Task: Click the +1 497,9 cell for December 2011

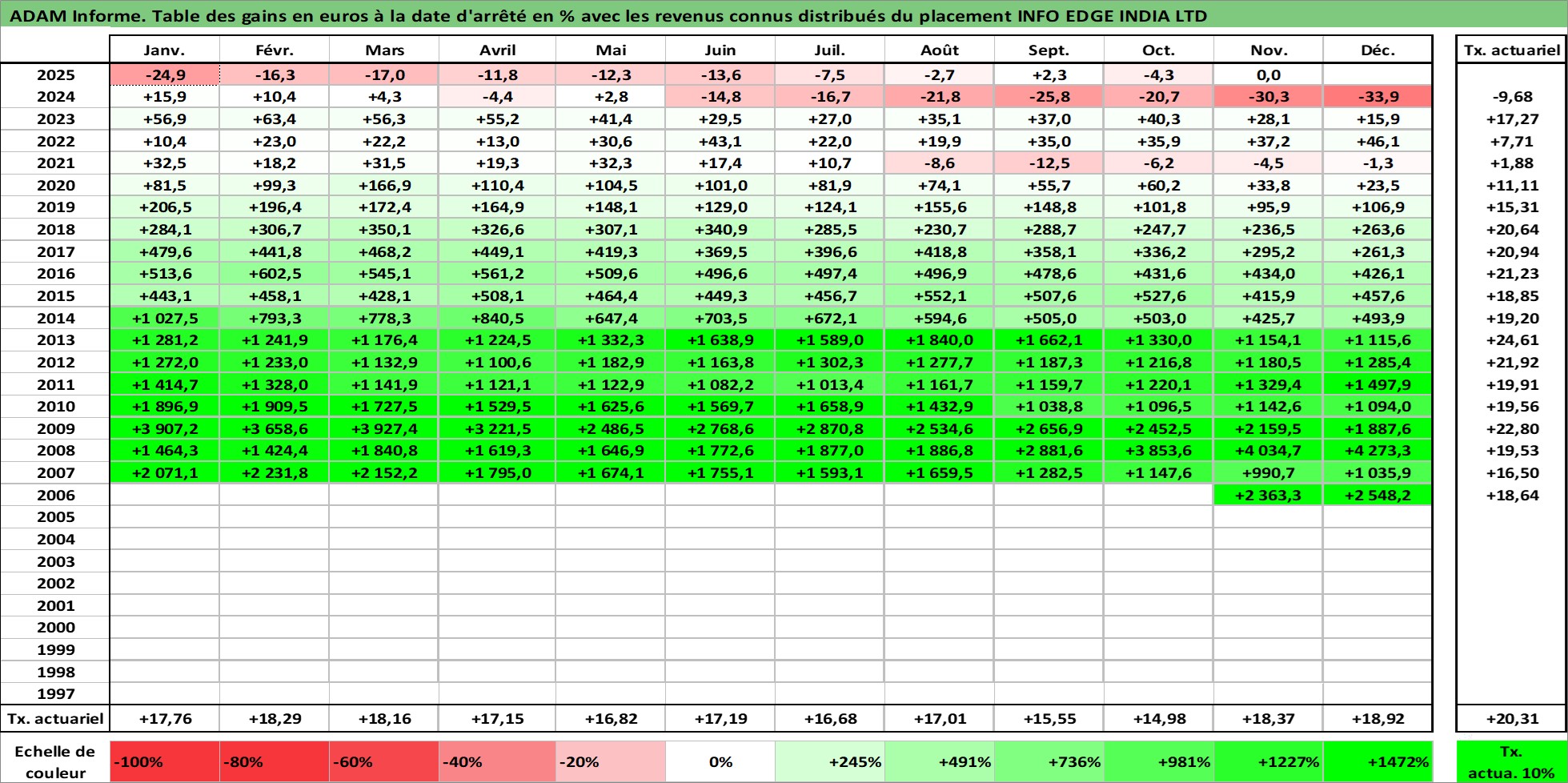Action: (1378, 384)
